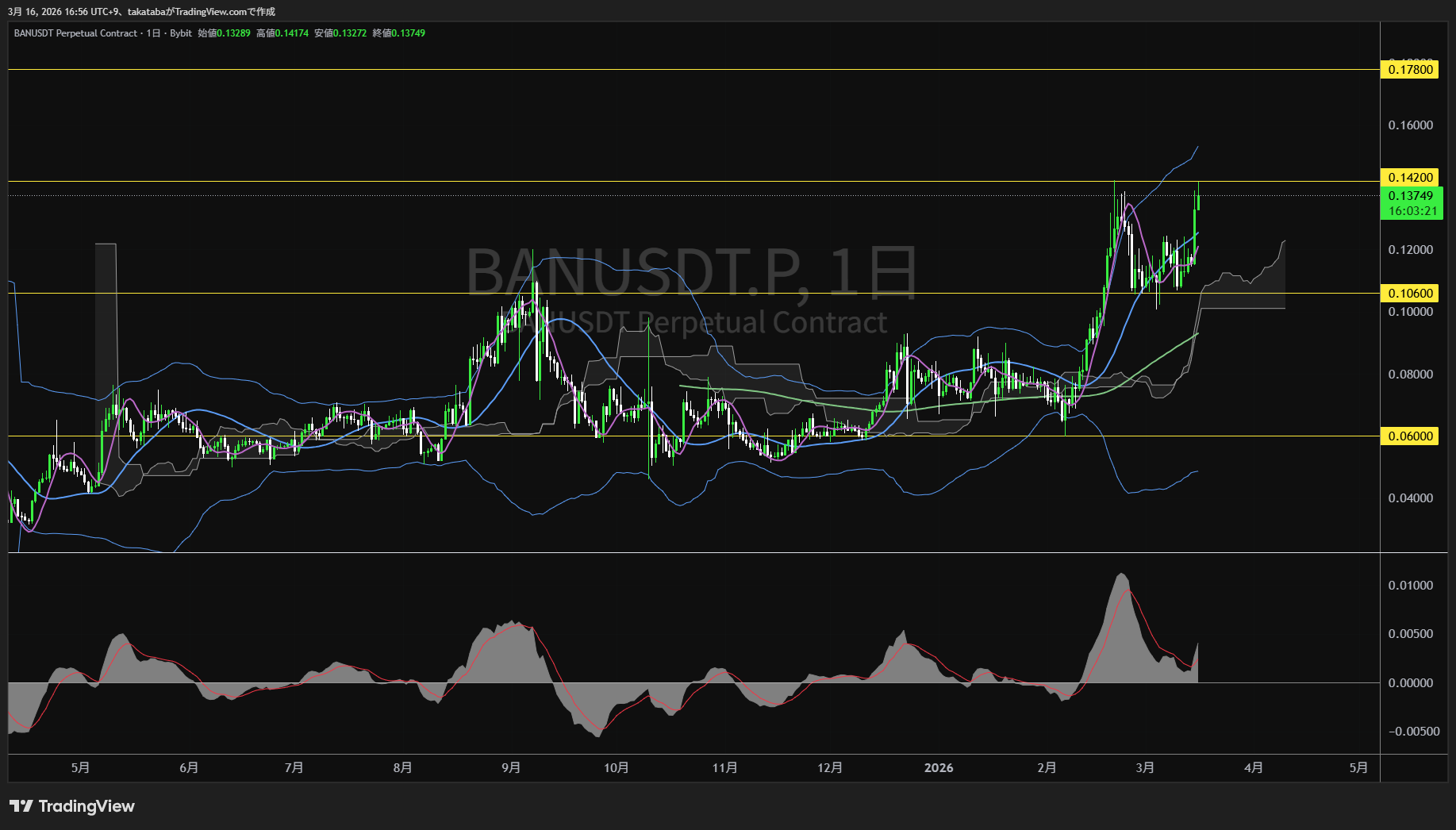Image resolution: width=1456 pixels, height=830 pixels.
Task: Click the high price value 高値0.14174
Action: pyautogui.click(x=282, y=33)
